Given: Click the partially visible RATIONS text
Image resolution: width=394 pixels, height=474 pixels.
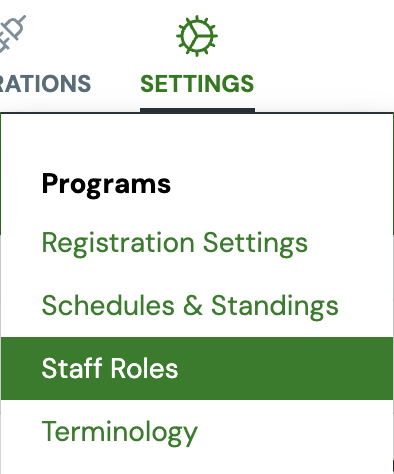Looking at the screenshot, I should (x=45, y=83).
